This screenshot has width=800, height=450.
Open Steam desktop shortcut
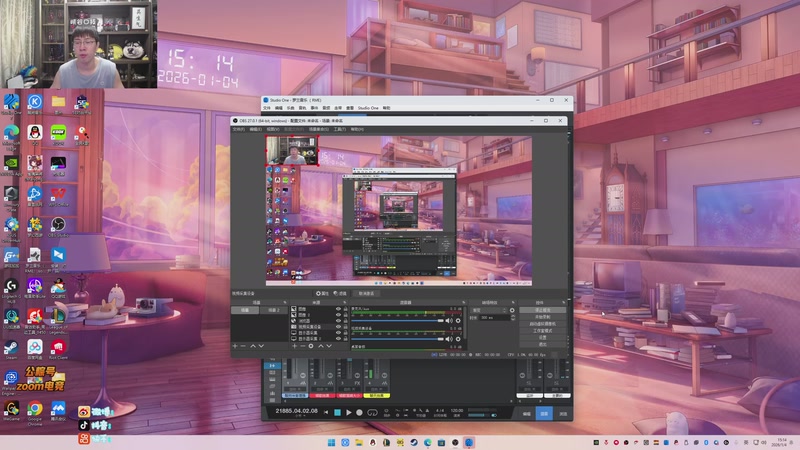point(11,349)
